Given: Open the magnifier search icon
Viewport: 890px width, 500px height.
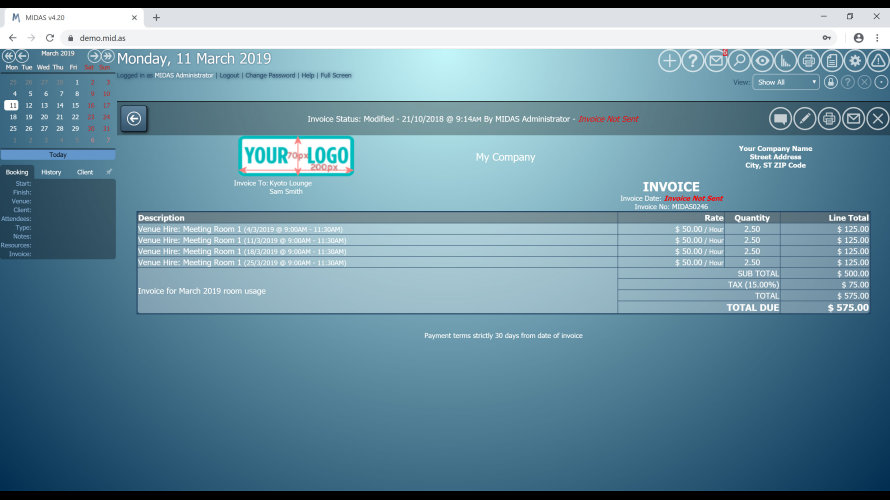Looking at the screenshot, I should click(739, 61).
